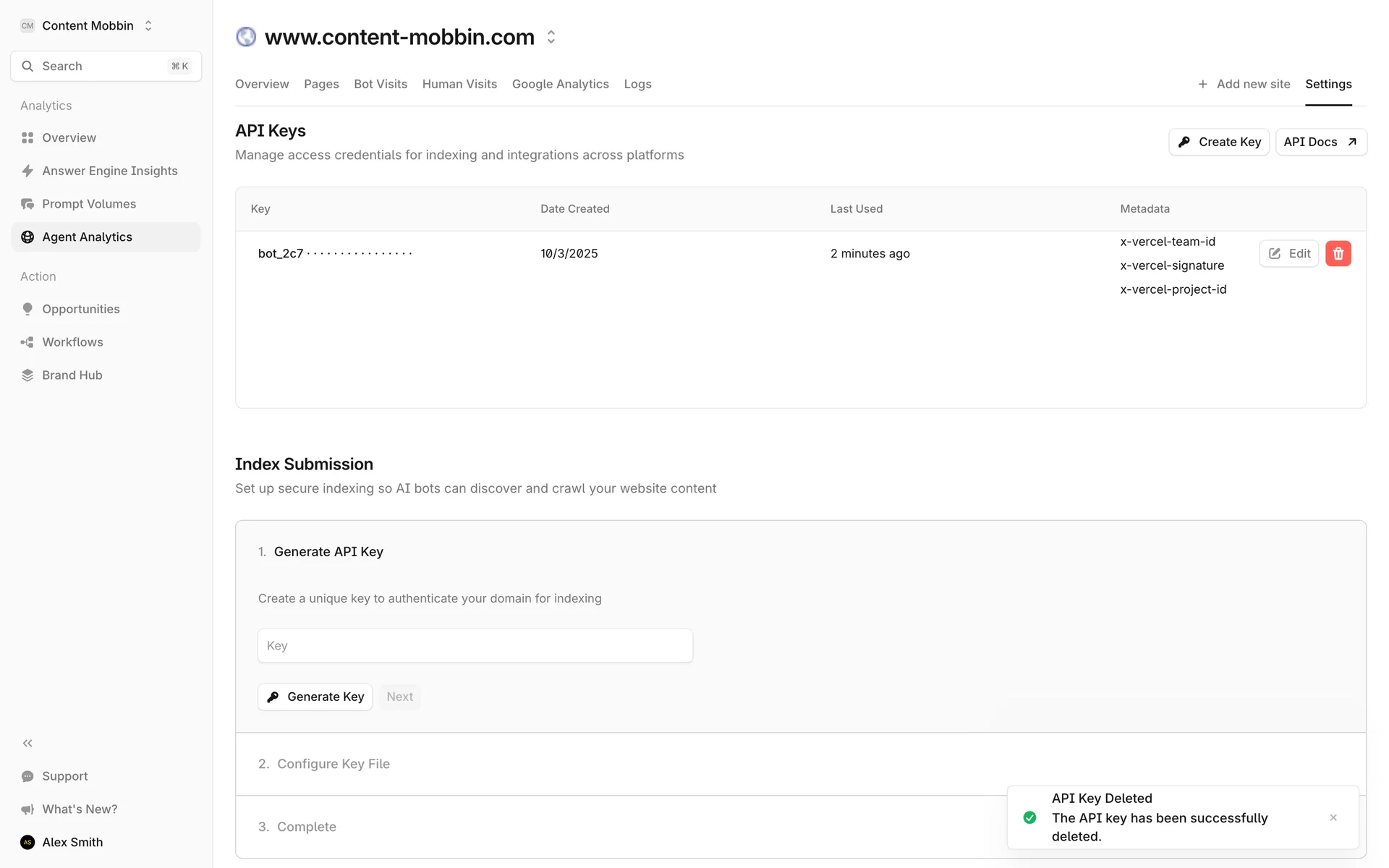Open the site selector next to www.content-mobbin.com
The width and height of the screenshot is (1389, 868).
(551, 37)
